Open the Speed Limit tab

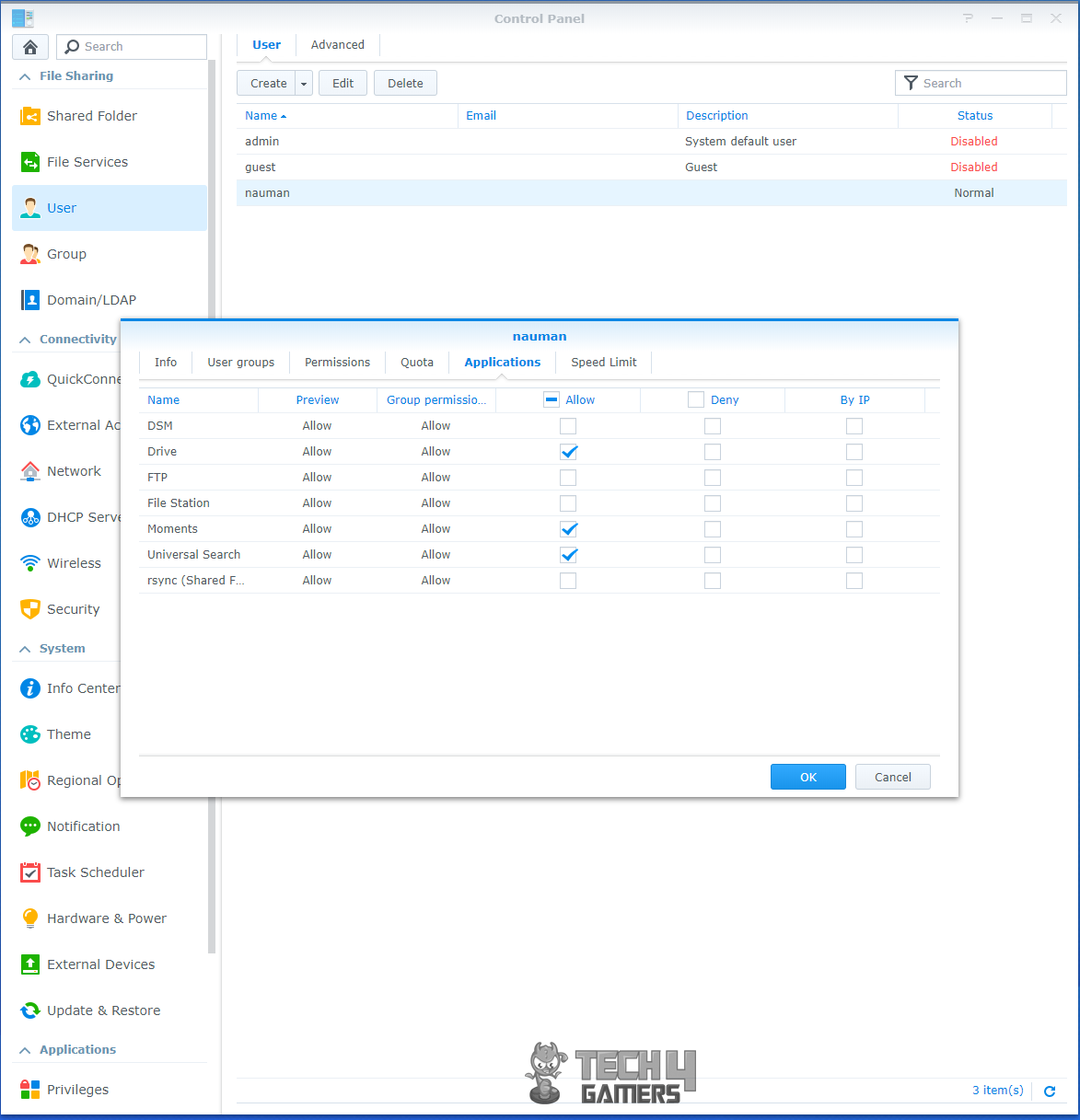604,363
